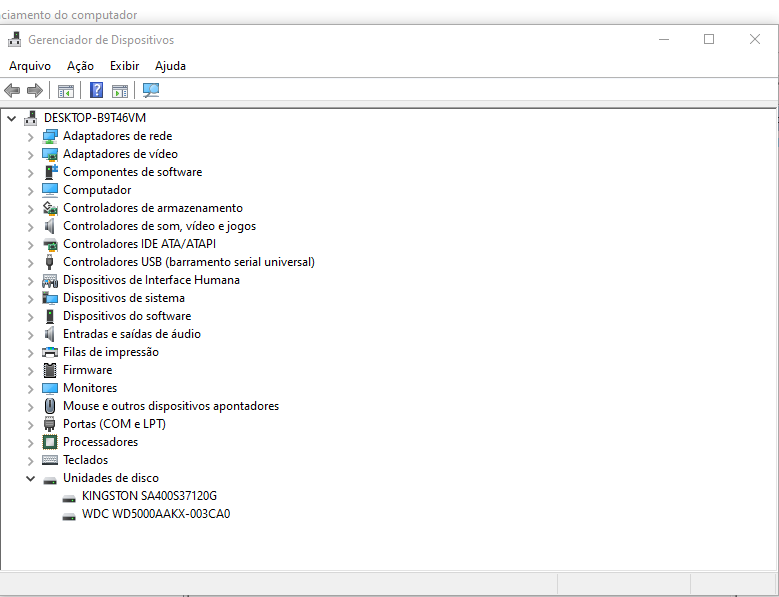Open the Exibir menu

124,66
